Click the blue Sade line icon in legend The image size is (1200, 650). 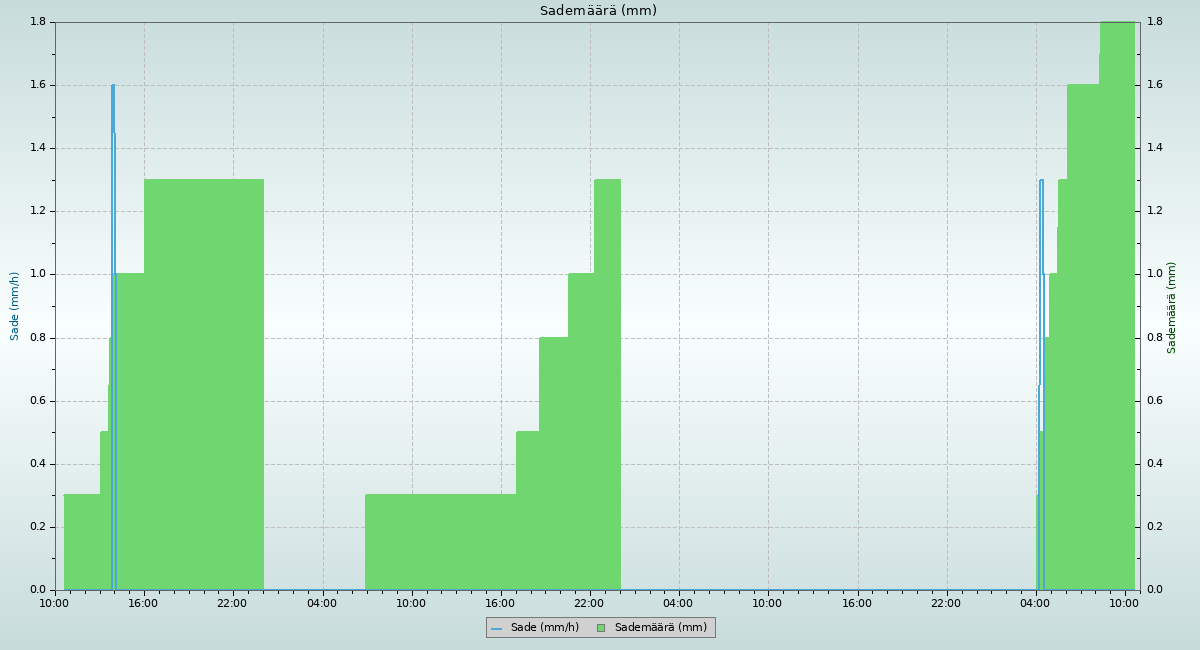pyautogui.click(x=496, y=628)
